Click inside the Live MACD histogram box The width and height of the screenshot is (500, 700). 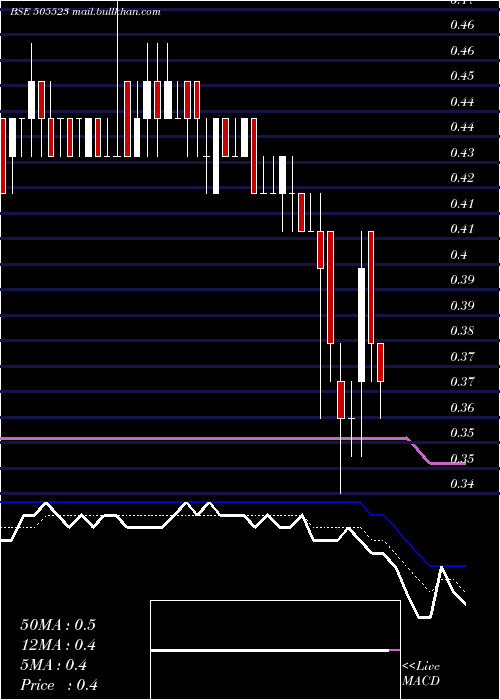(275, 650)
